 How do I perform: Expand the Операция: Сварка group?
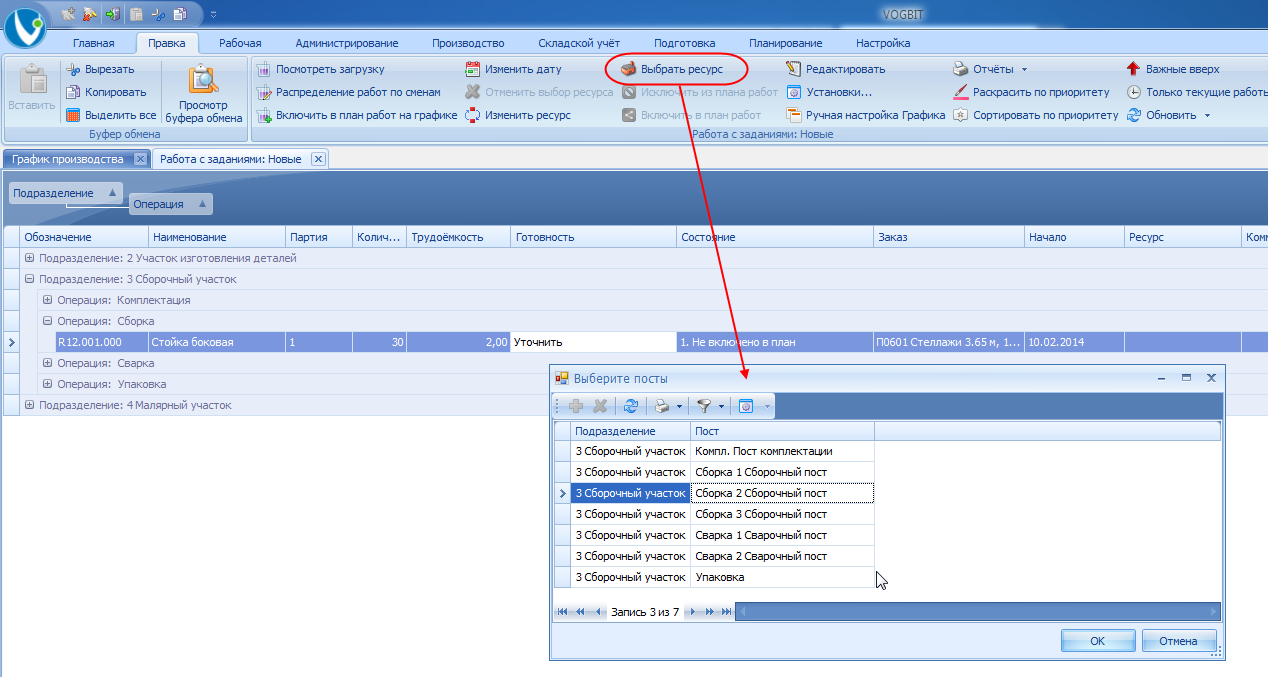tap(48, 363)
